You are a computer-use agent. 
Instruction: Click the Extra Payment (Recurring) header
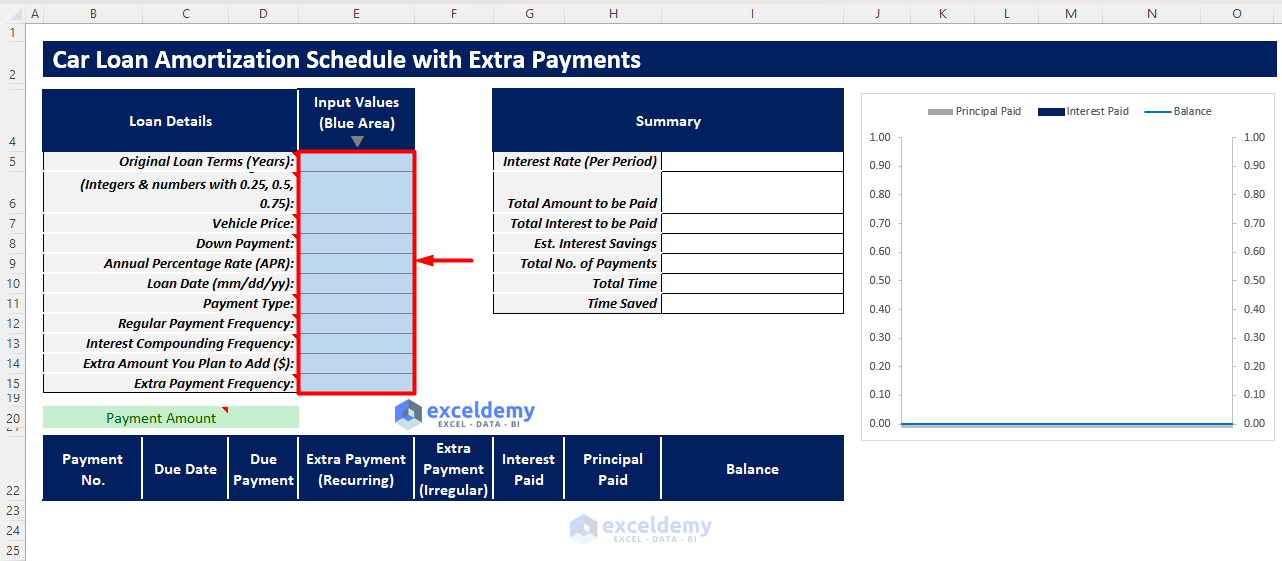(356, 469)
